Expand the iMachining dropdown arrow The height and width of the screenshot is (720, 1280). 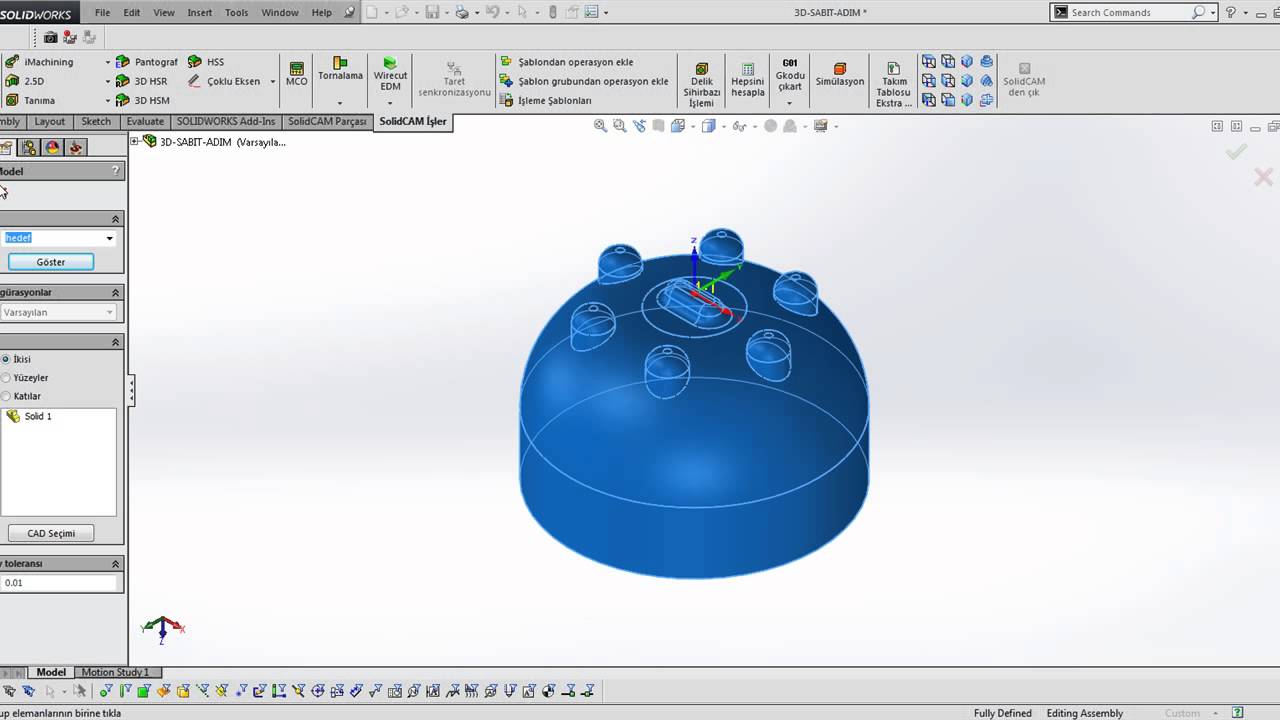click(x=107, y=62)
